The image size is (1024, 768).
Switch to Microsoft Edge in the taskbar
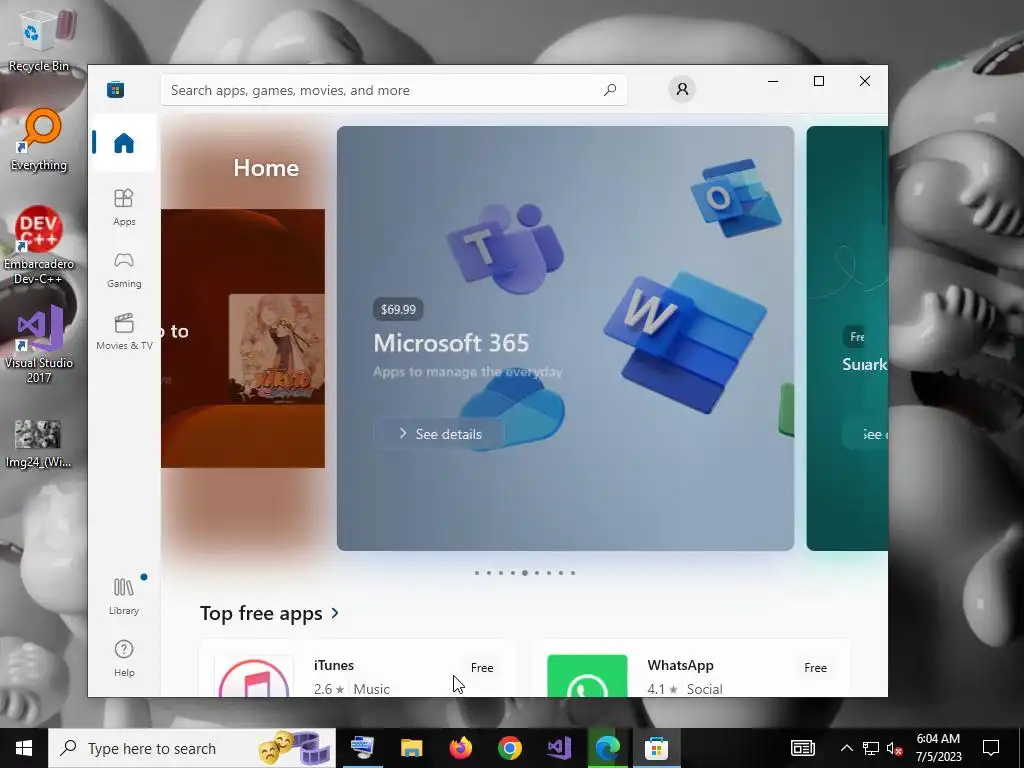coord(607,748)
